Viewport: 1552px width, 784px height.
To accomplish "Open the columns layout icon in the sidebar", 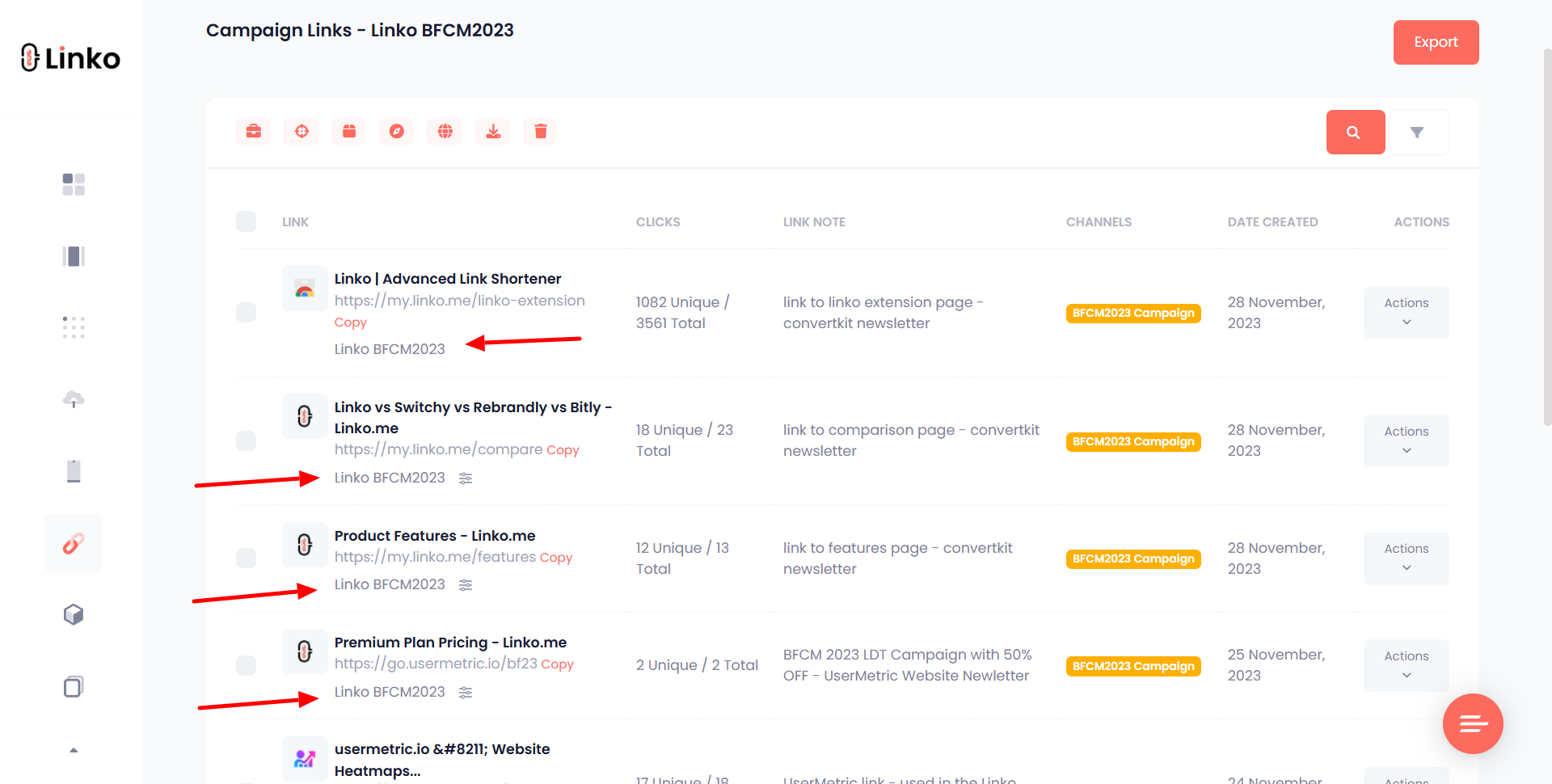I will (74, 256).
